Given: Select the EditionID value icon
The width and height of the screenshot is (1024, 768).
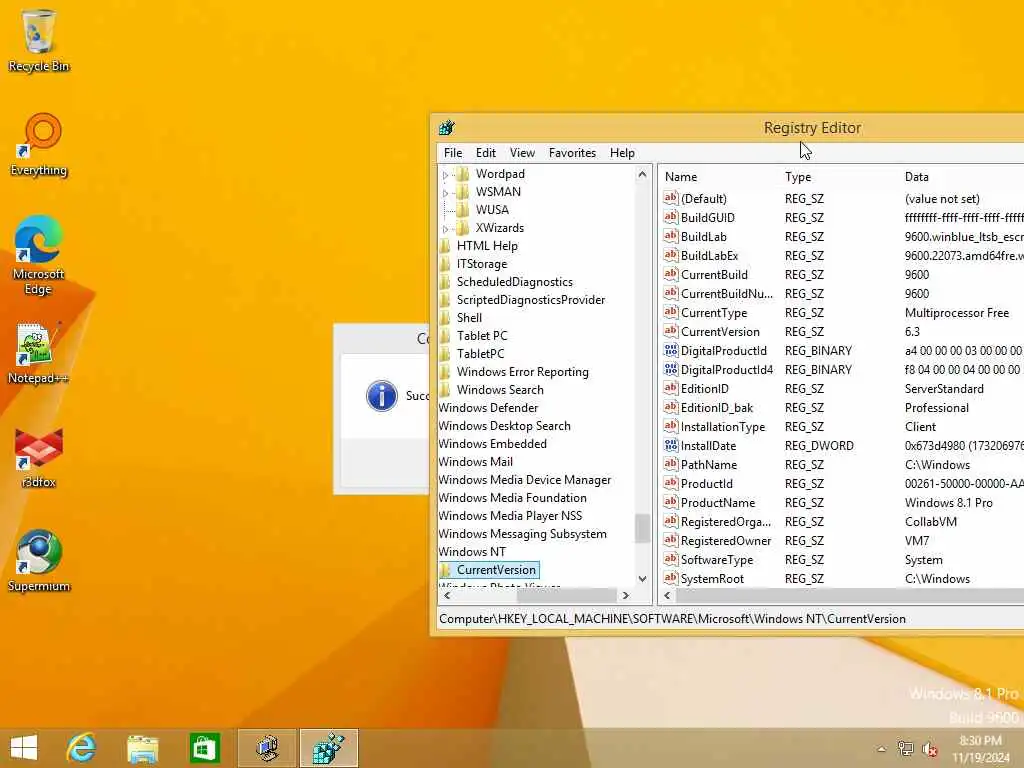Looking at the screenshot, I should [671, 389].
